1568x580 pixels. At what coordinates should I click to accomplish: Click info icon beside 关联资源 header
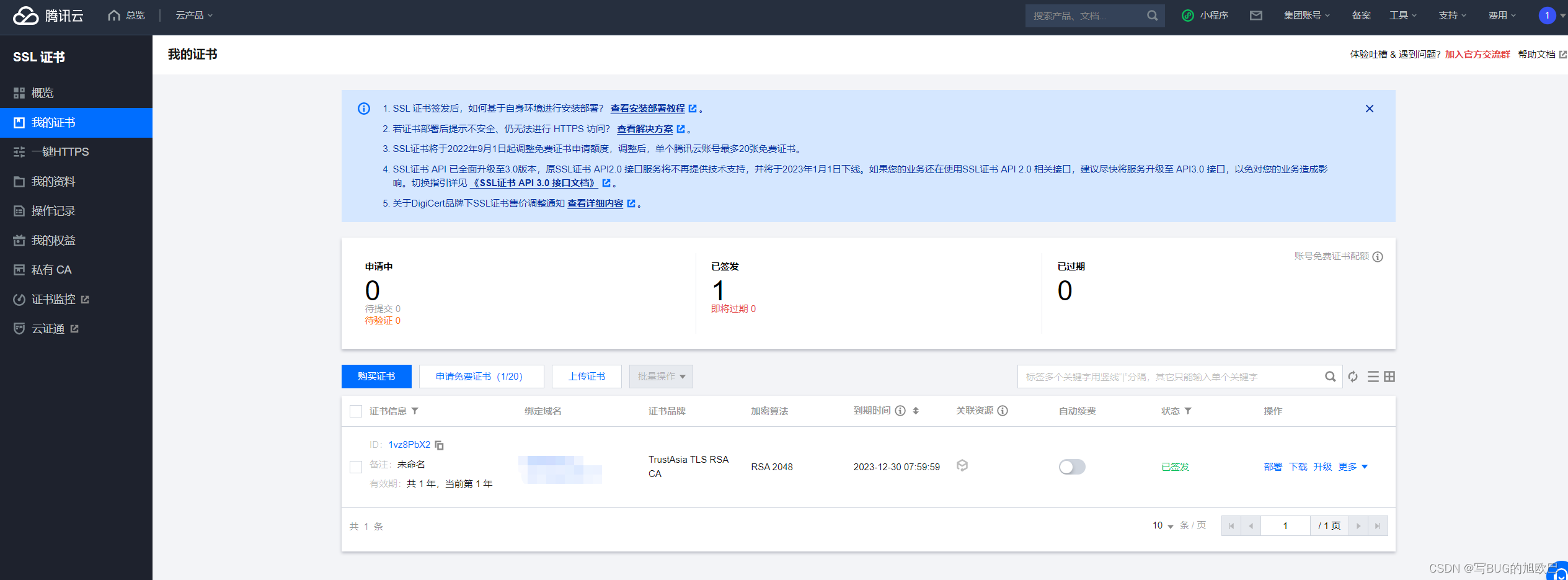pyautogui.click(x=1003, y=411)
